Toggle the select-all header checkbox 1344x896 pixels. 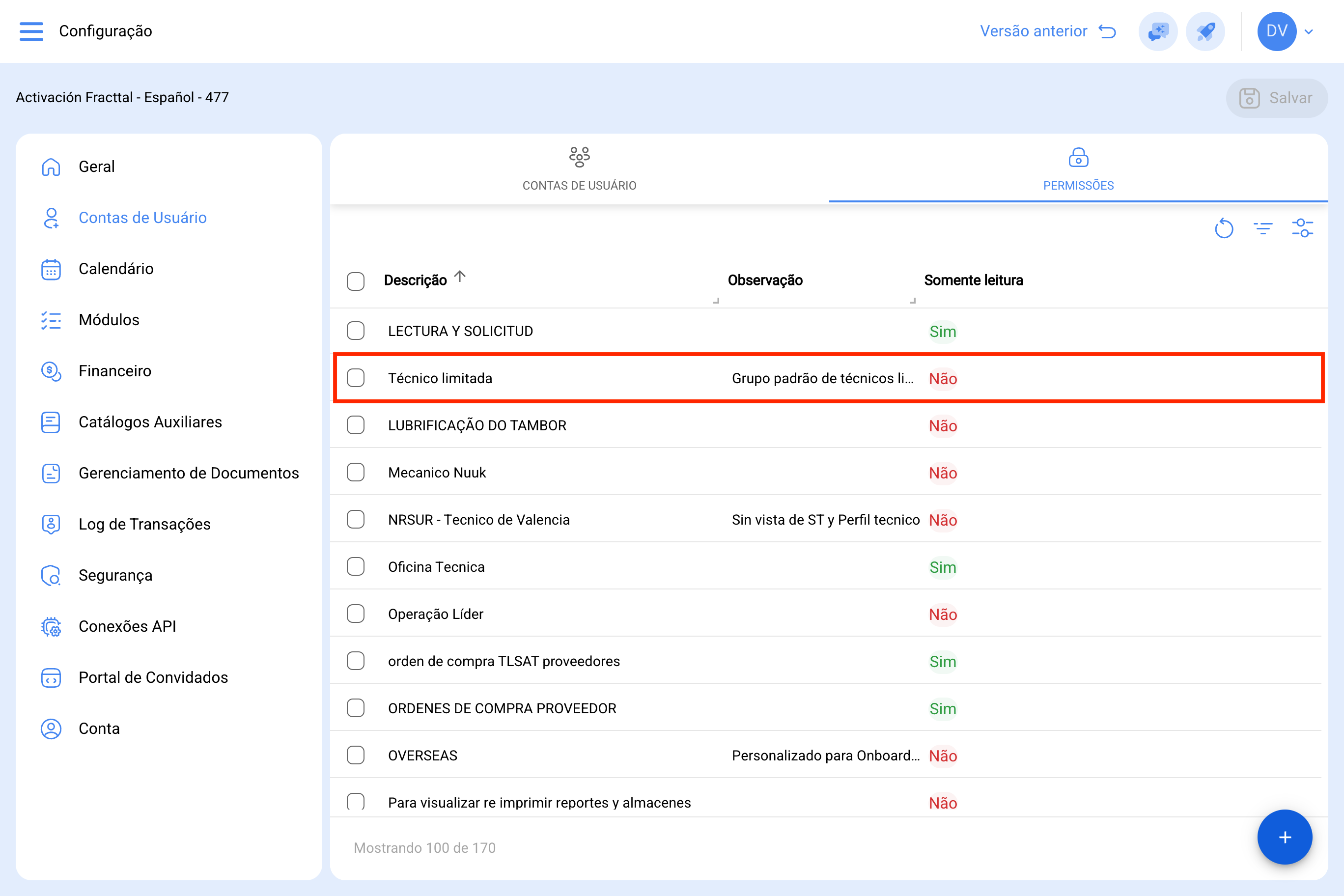point(356,280)
